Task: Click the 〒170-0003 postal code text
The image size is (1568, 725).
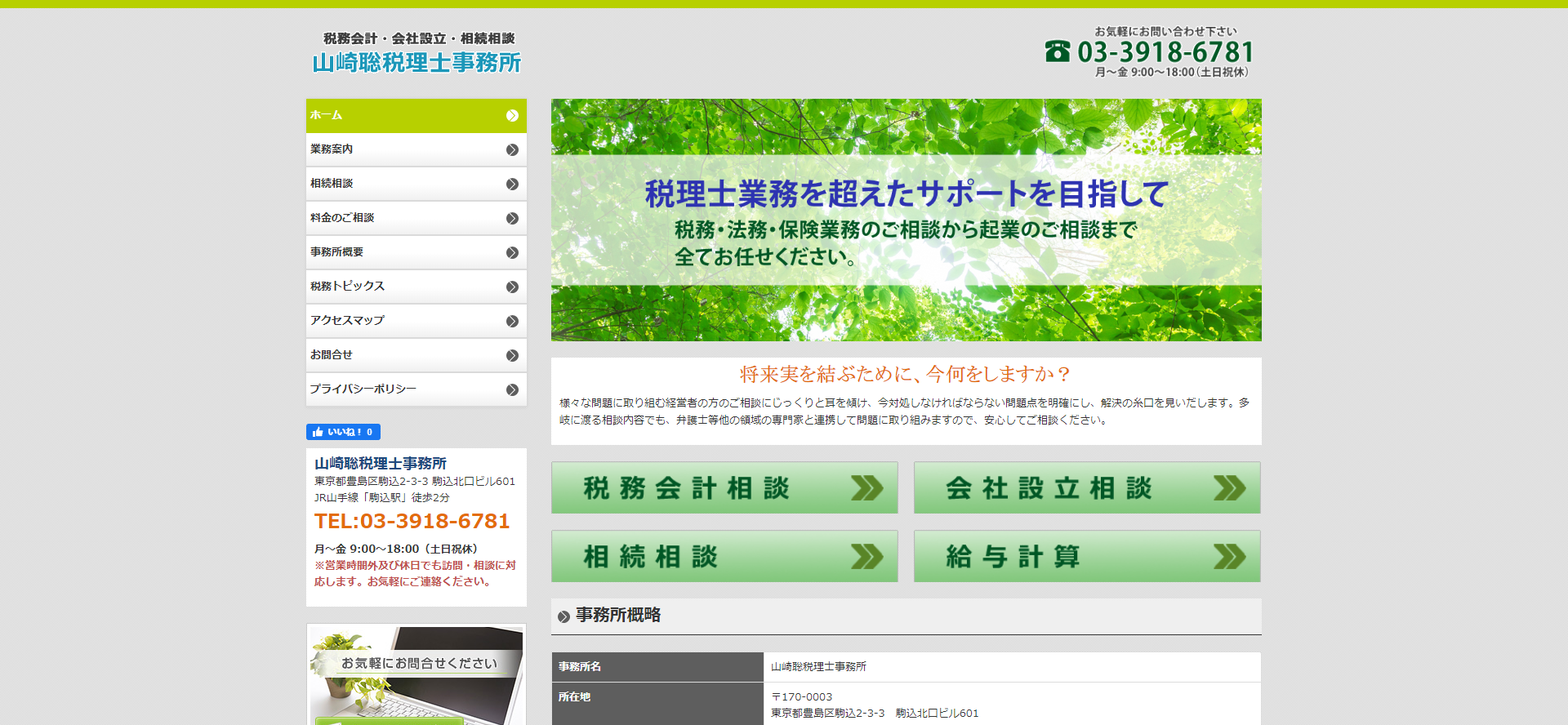Action: click(802, 696)
